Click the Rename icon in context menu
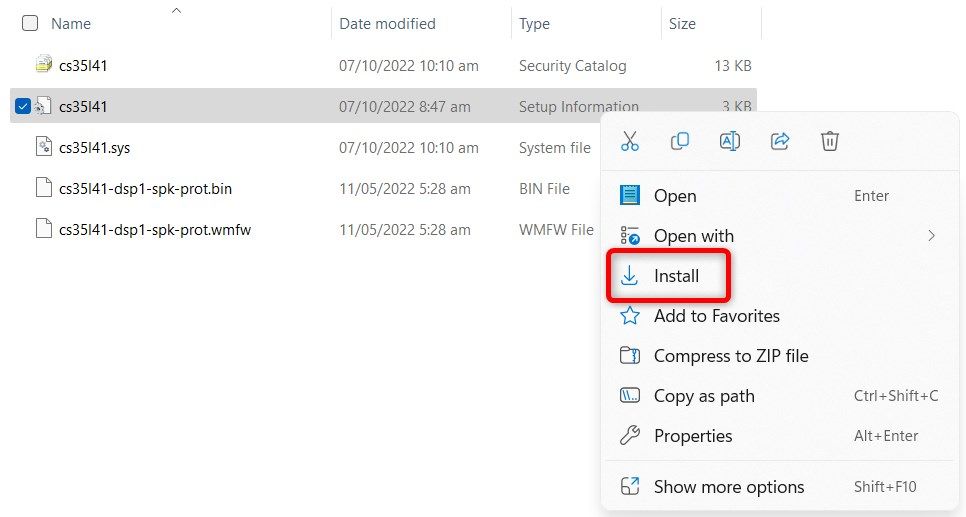This screenshot has height=517, width=966. 729,141
